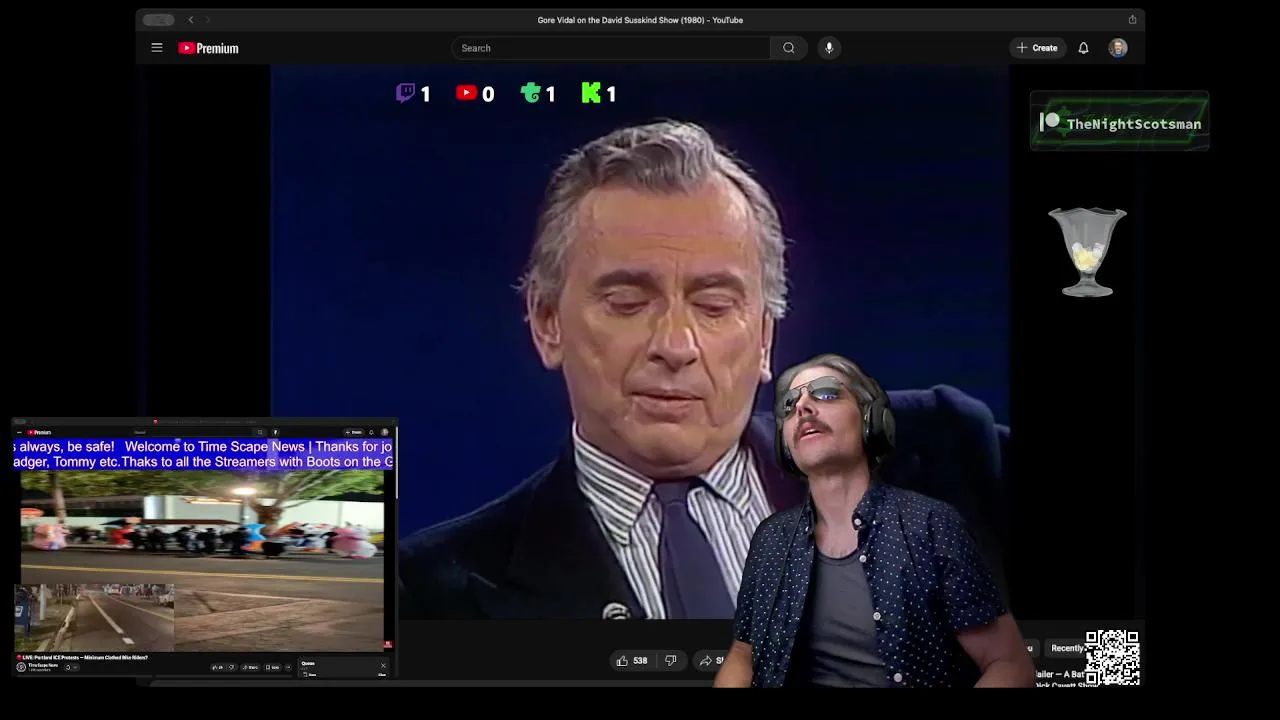Start voice search with the microphone icon
This screenshot has height=720, width=1280.
[x=829, y=48]
